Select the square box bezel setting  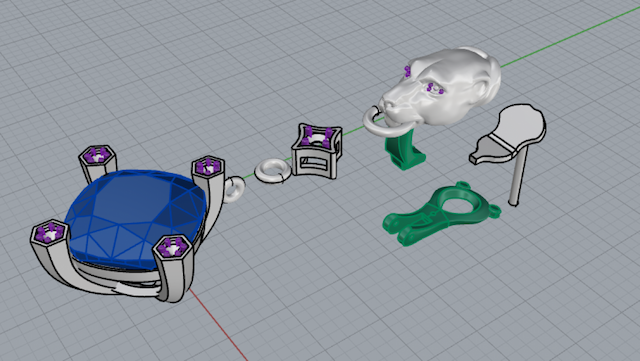[317, 151]
